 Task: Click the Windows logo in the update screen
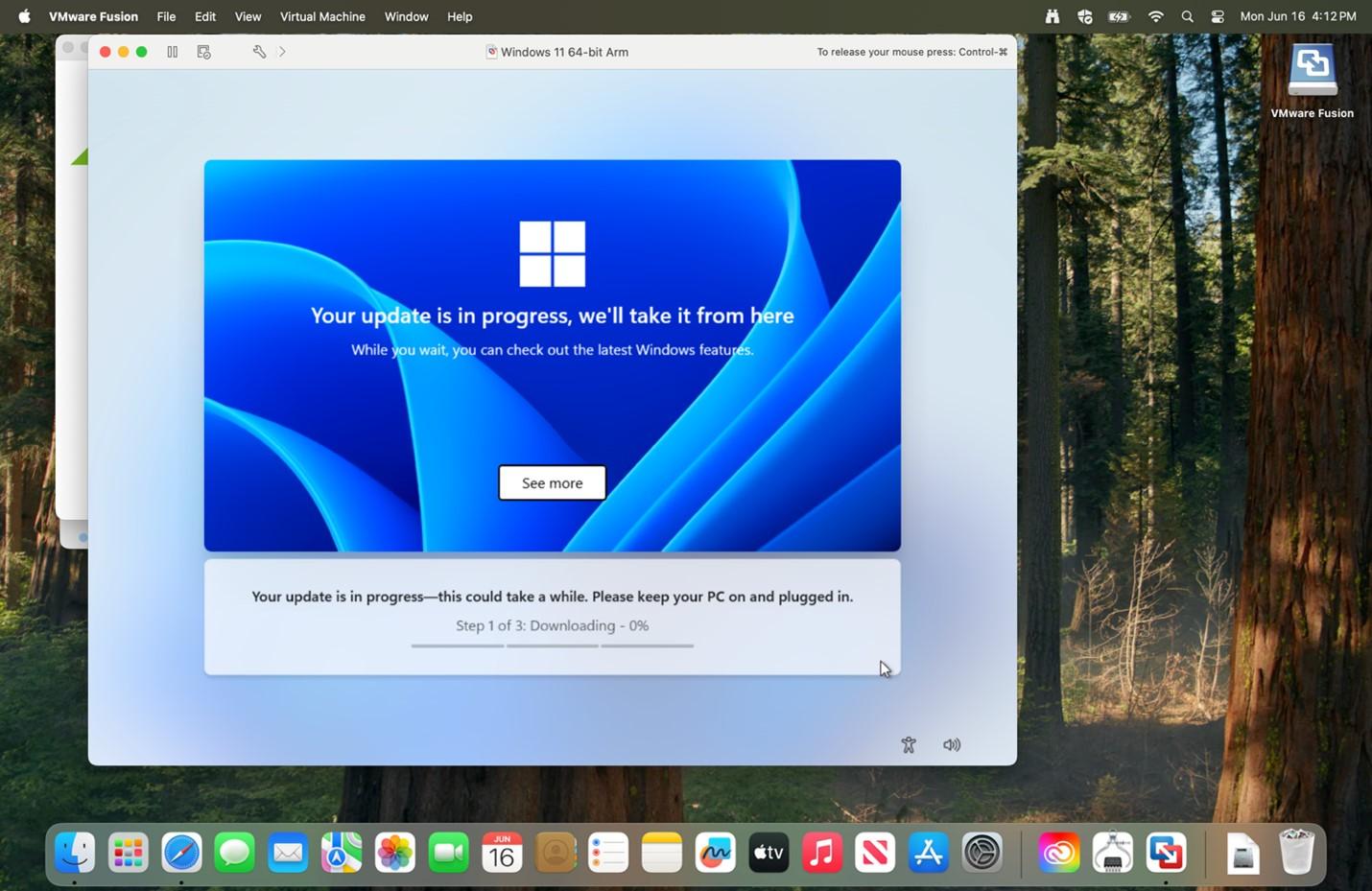pos(553,254)
